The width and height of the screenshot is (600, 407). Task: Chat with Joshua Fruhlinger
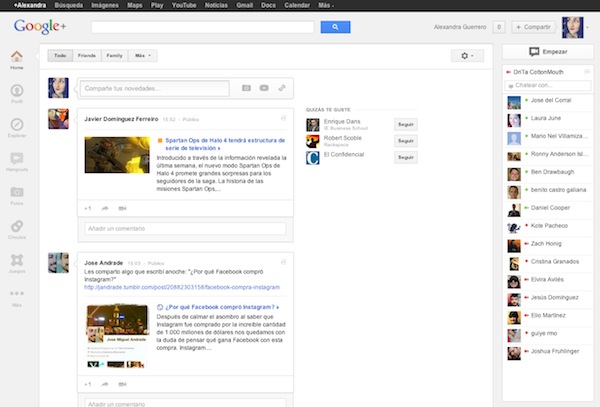(548, 353)
